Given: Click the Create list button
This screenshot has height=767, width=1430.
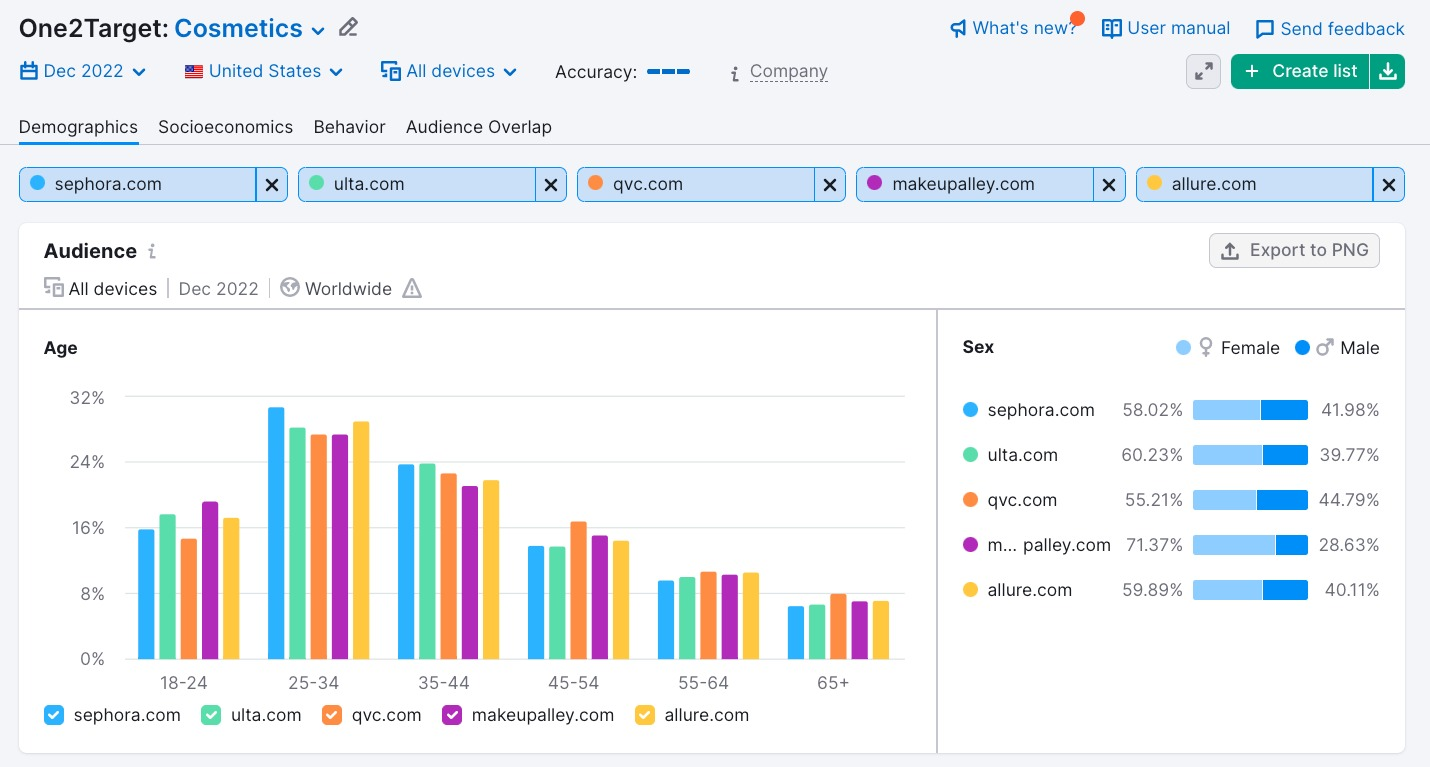Looking at the screenshot, I should [1300, 71].
